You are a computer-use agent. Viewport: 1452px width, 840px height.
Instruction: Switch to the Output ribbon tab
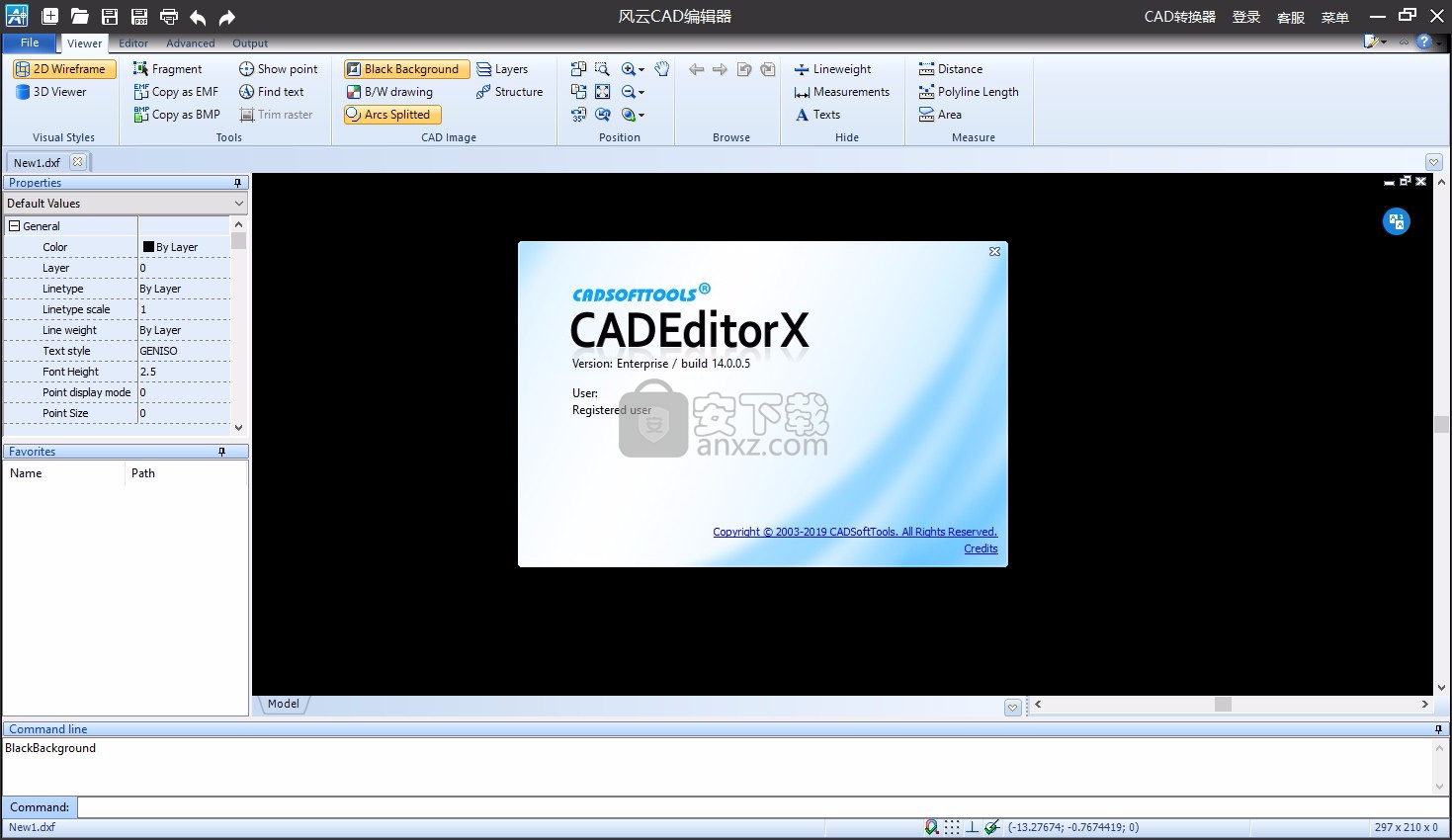(x=250, y=43)
